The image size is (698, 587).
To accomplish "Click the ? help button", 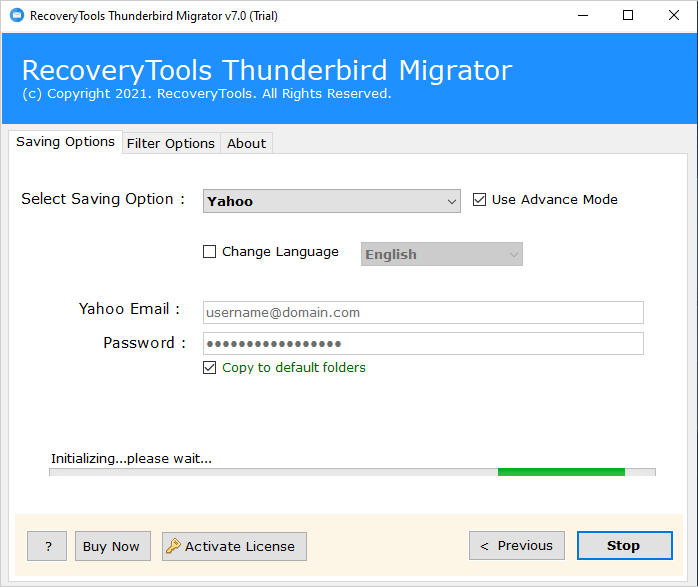I will [x=47, y=546].
